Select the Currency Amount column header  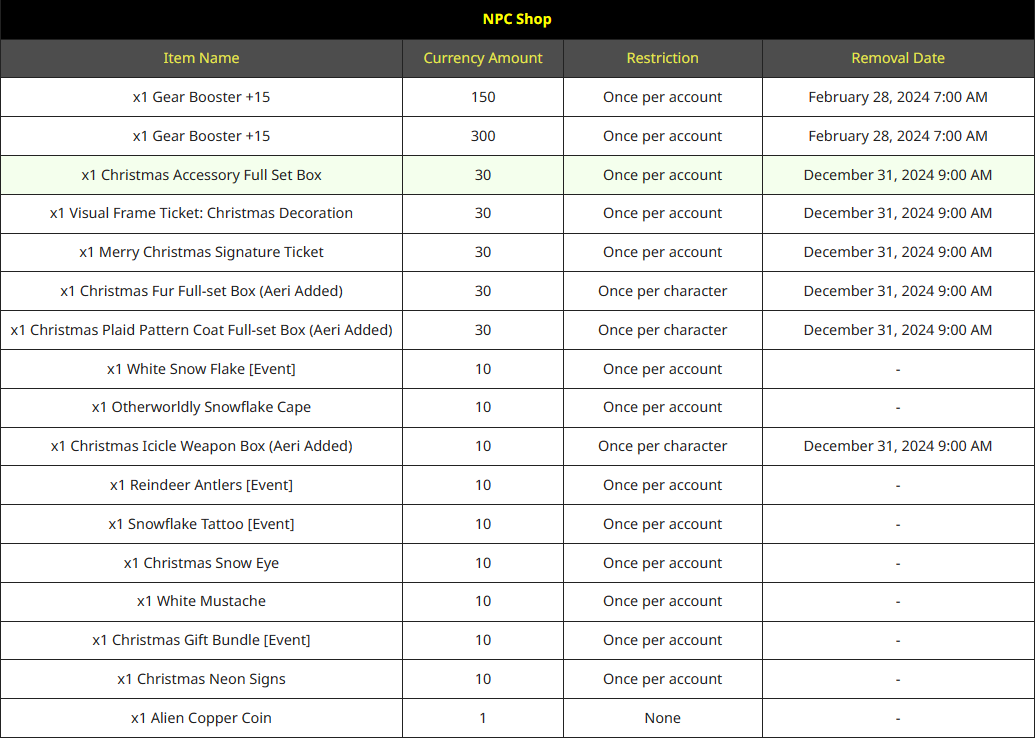[x=483, y=58]
